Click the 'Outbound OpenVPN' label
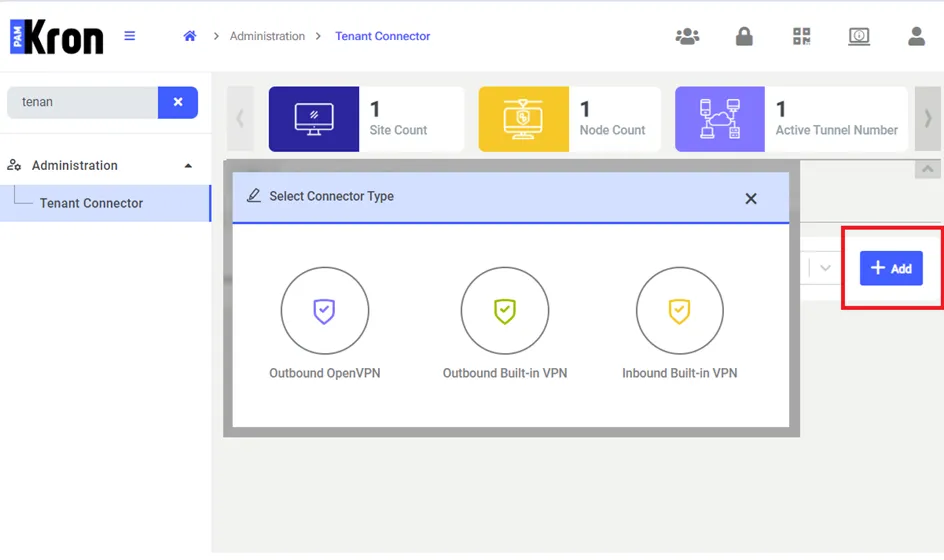The image size is (944, 560). (x=324, y=373)
